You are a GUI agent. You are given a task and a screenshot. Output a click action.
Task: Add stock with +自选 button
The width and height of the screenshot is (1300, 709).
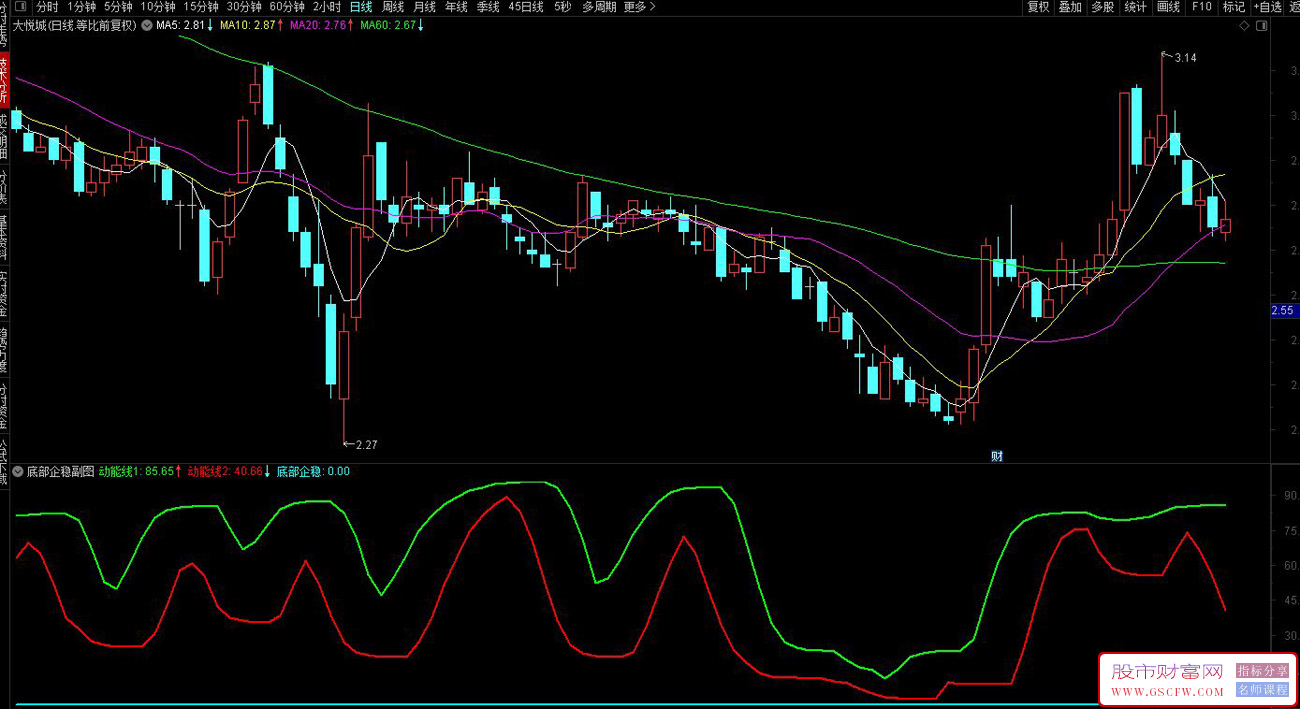pos(1266,7)
